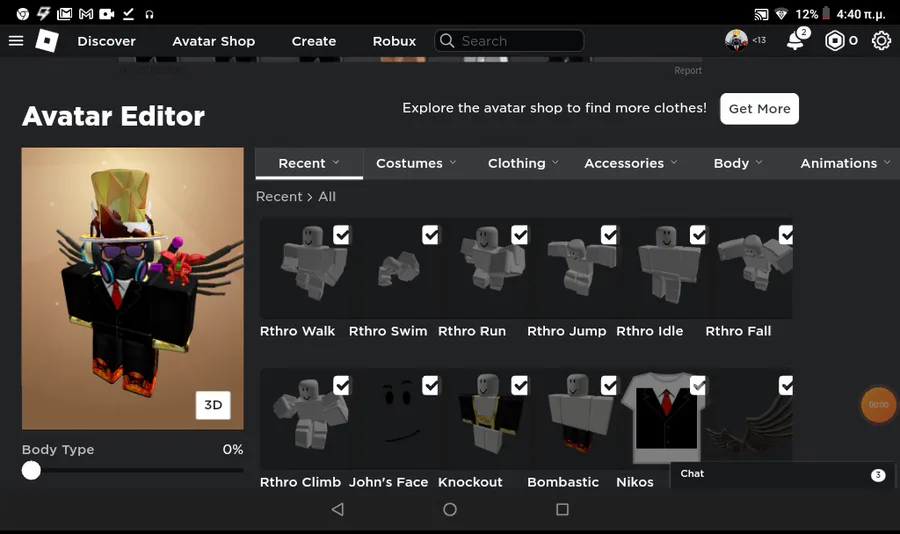Click the Body Type slider track
The height and width of the screenshot is (534, 900).
pos(133,470)
